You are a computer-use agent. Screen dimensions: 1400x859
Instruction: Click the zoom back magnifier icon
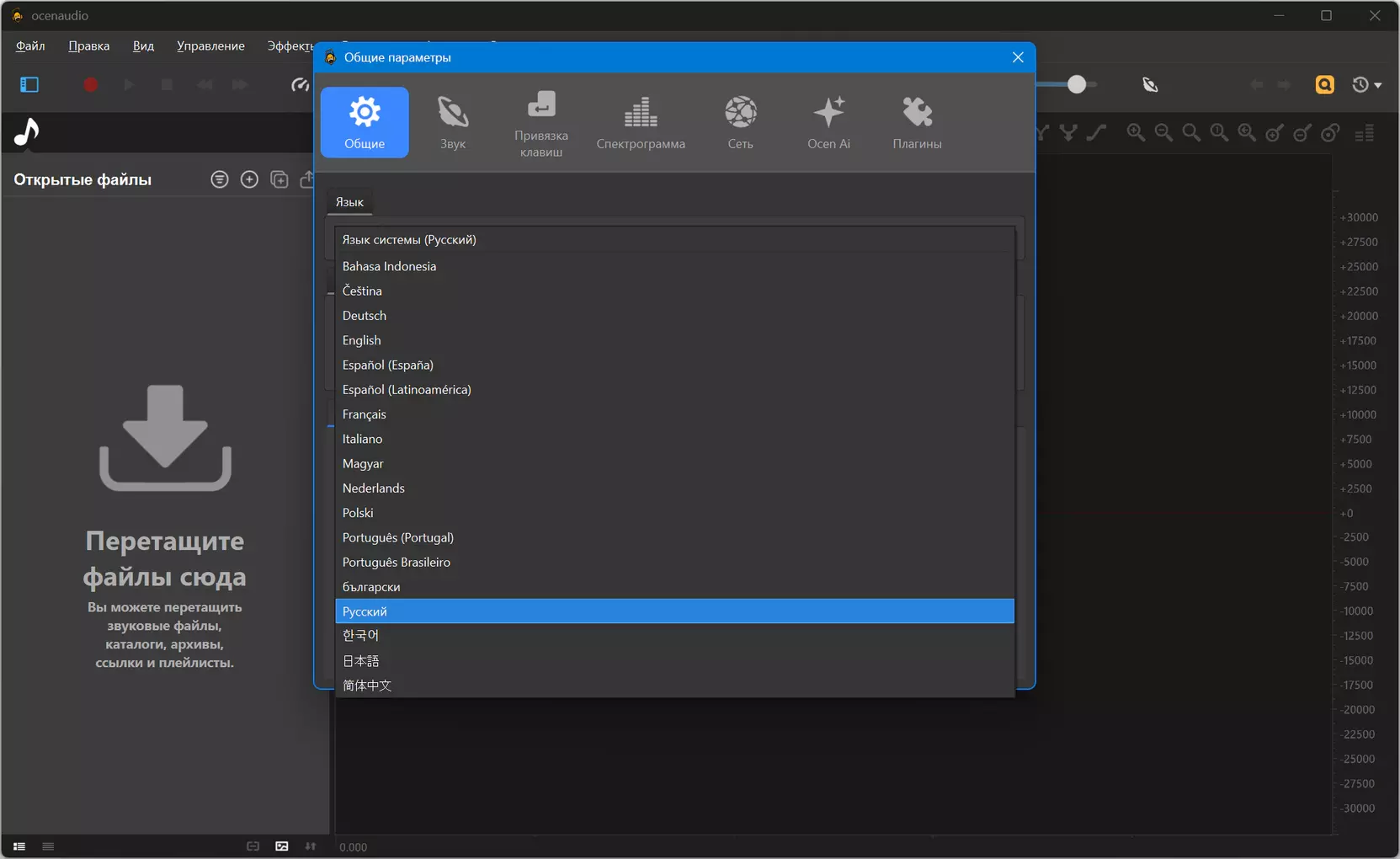pos(1247,132)
